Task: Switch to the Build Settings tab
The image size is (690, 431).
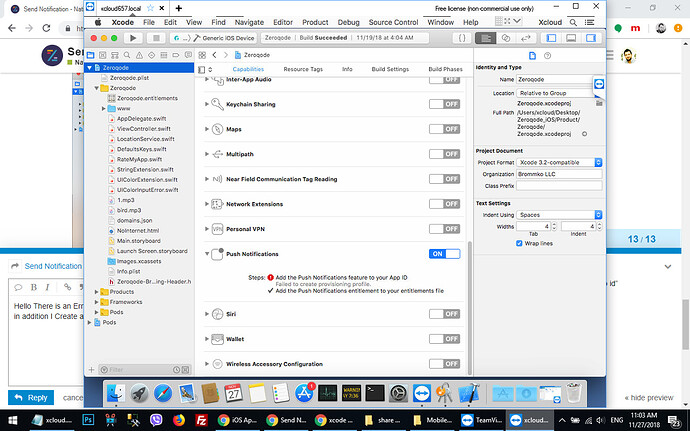Action: coord(390,69)
